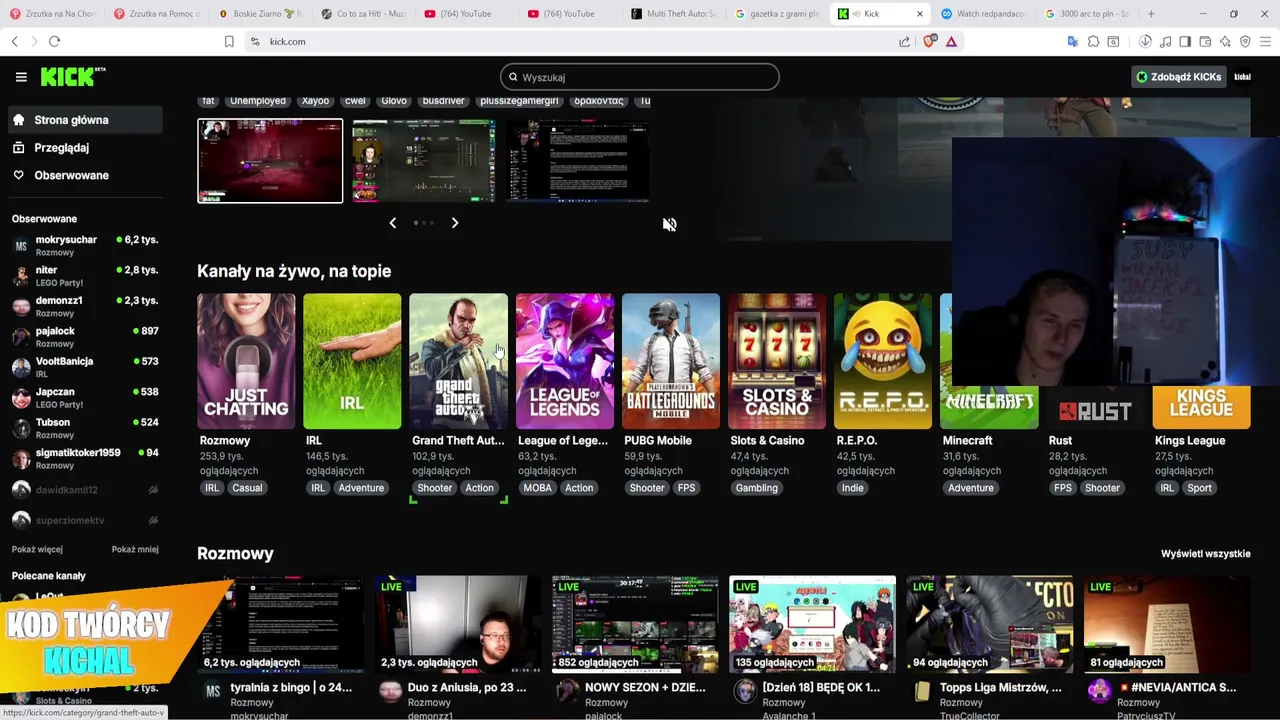
Task: Click the Indie tag under R.E.P.O.
Action: point(853,488)
